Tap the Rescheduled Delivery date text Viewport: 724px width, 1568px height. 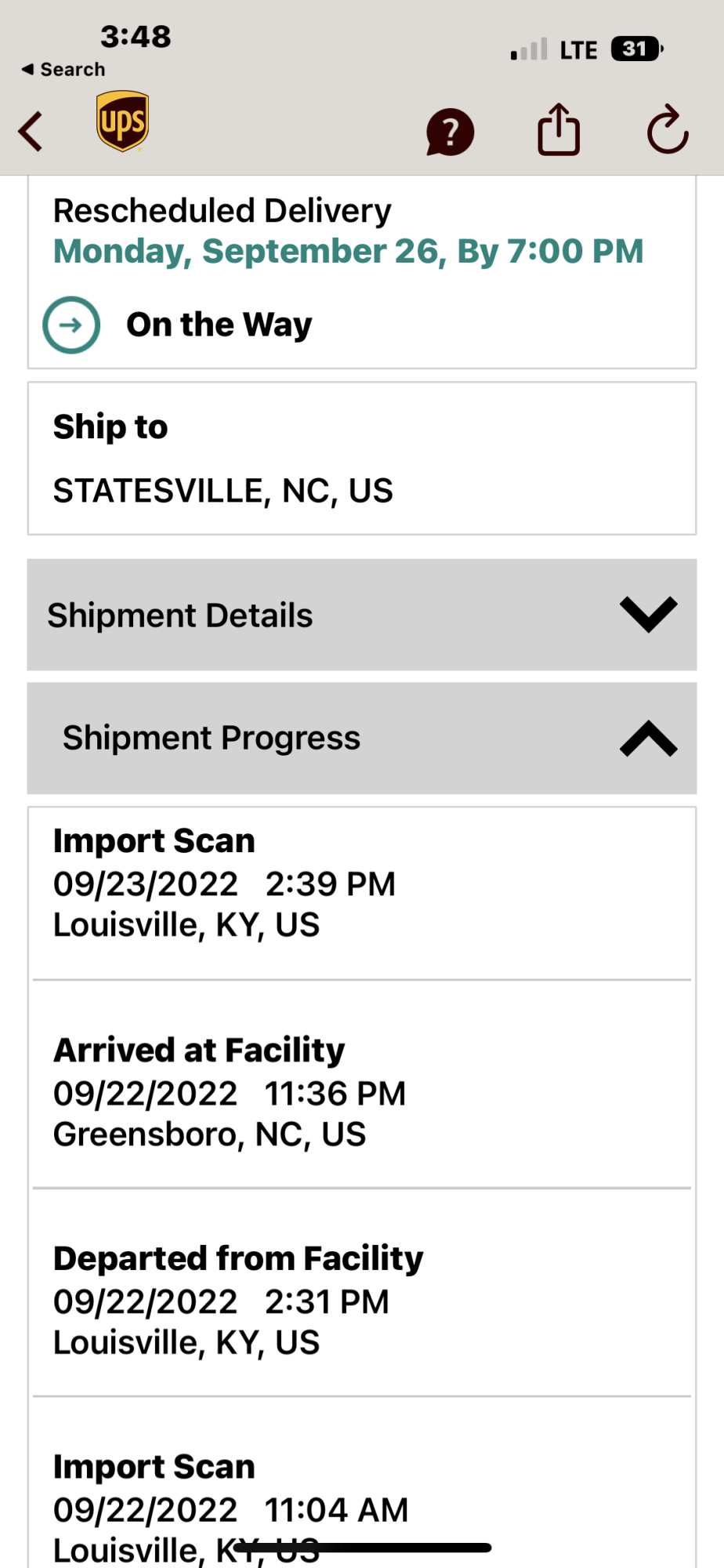pos(348,252)
